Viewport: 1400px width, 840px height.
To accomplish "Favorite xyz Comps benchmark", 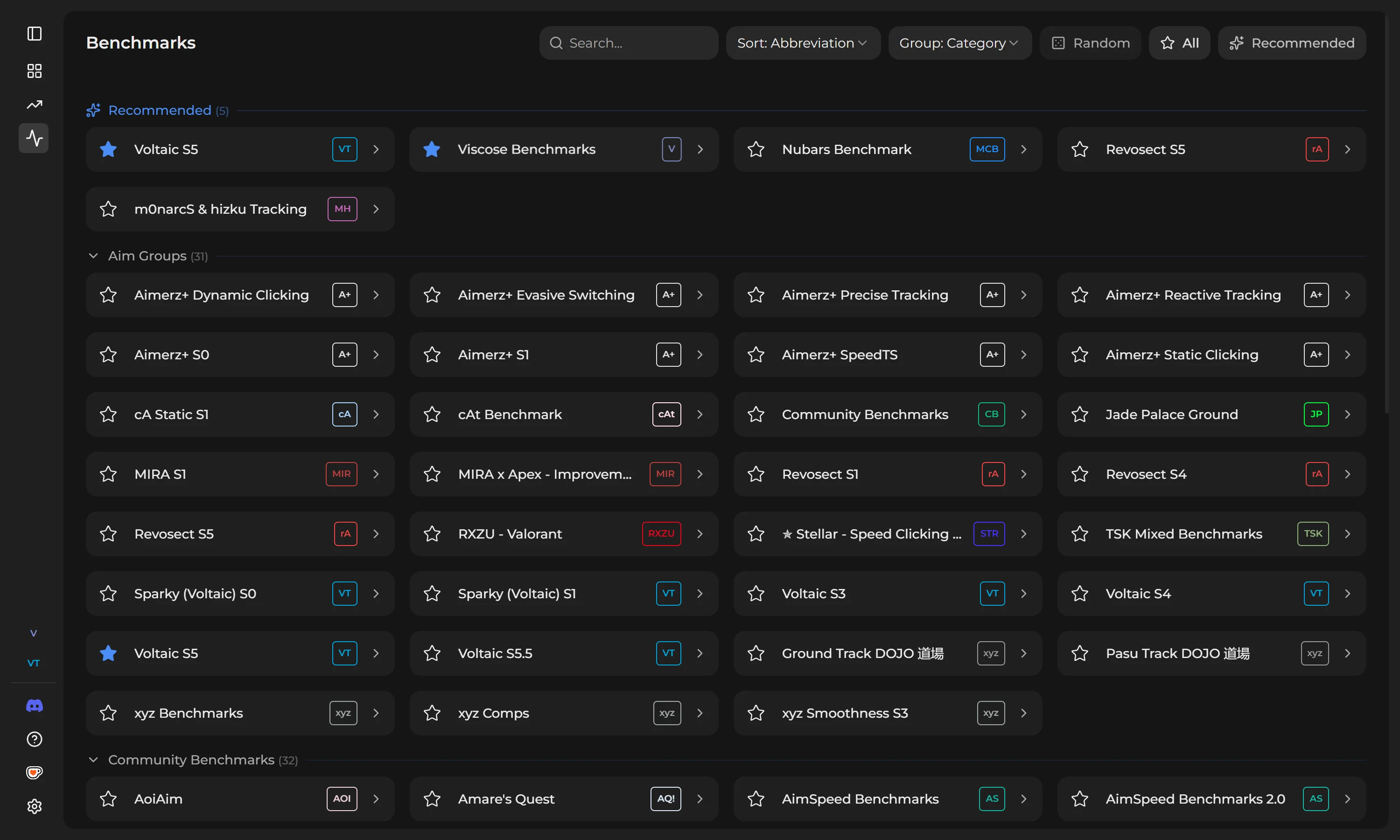I will point(432,713).
